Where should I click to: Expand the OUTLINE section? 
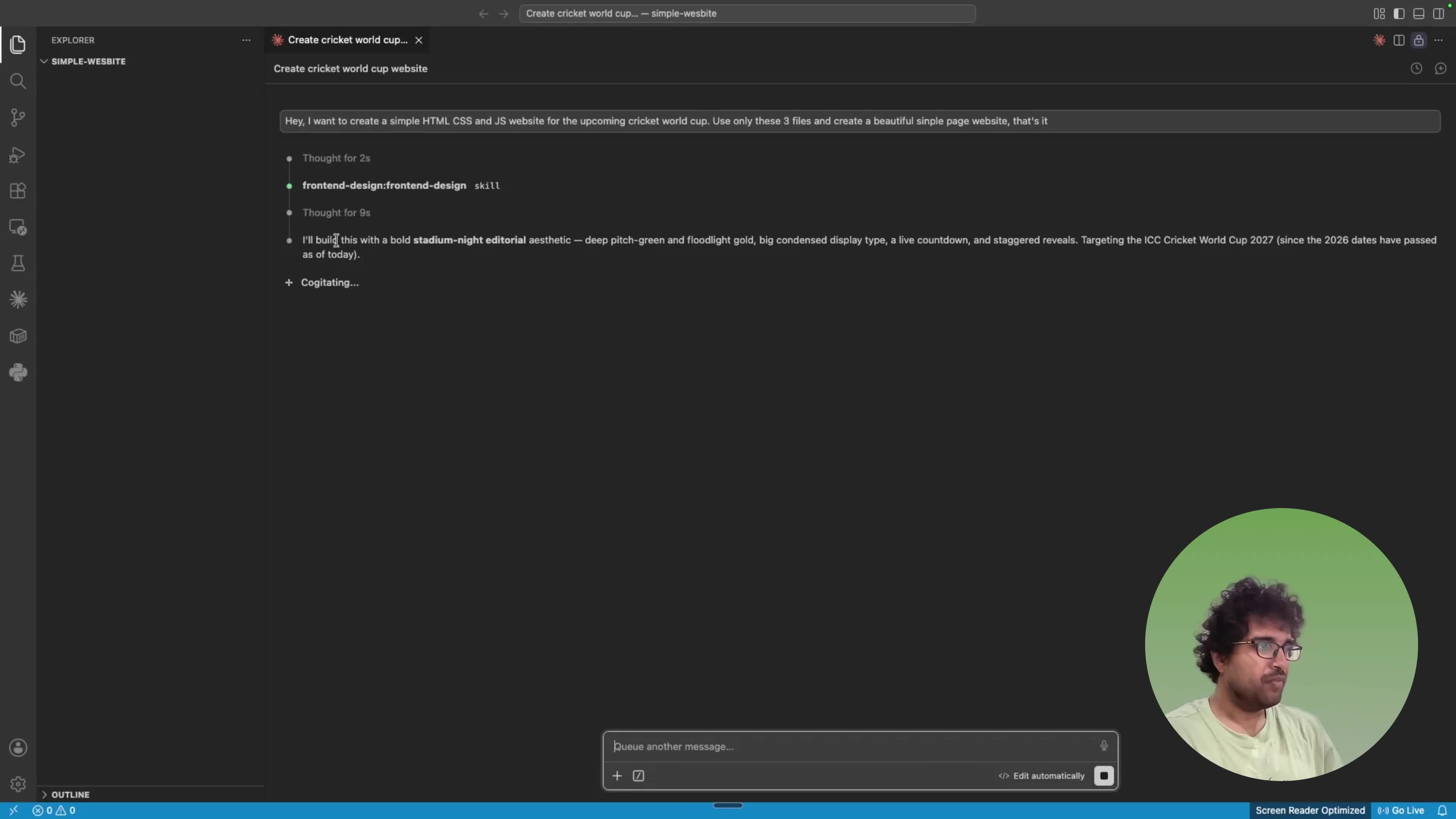click(x=70, y=794)
